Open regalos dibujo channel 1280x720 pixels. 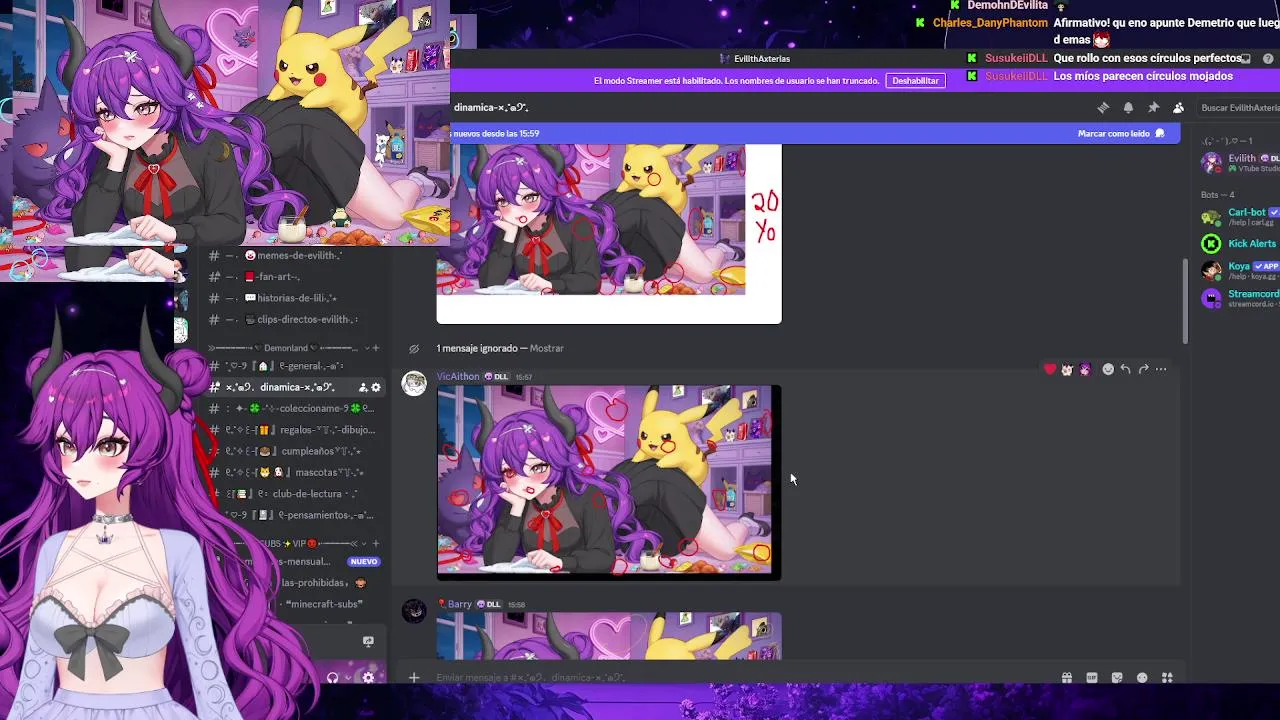(293, 430)
